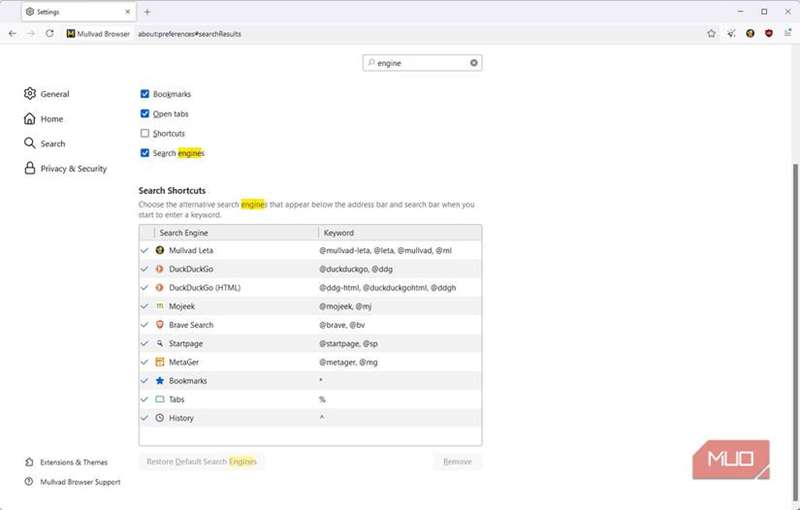Viewport: 800px width, 510px height.
Task: Clear the search field with the X icon
Action: click(474, 62)
